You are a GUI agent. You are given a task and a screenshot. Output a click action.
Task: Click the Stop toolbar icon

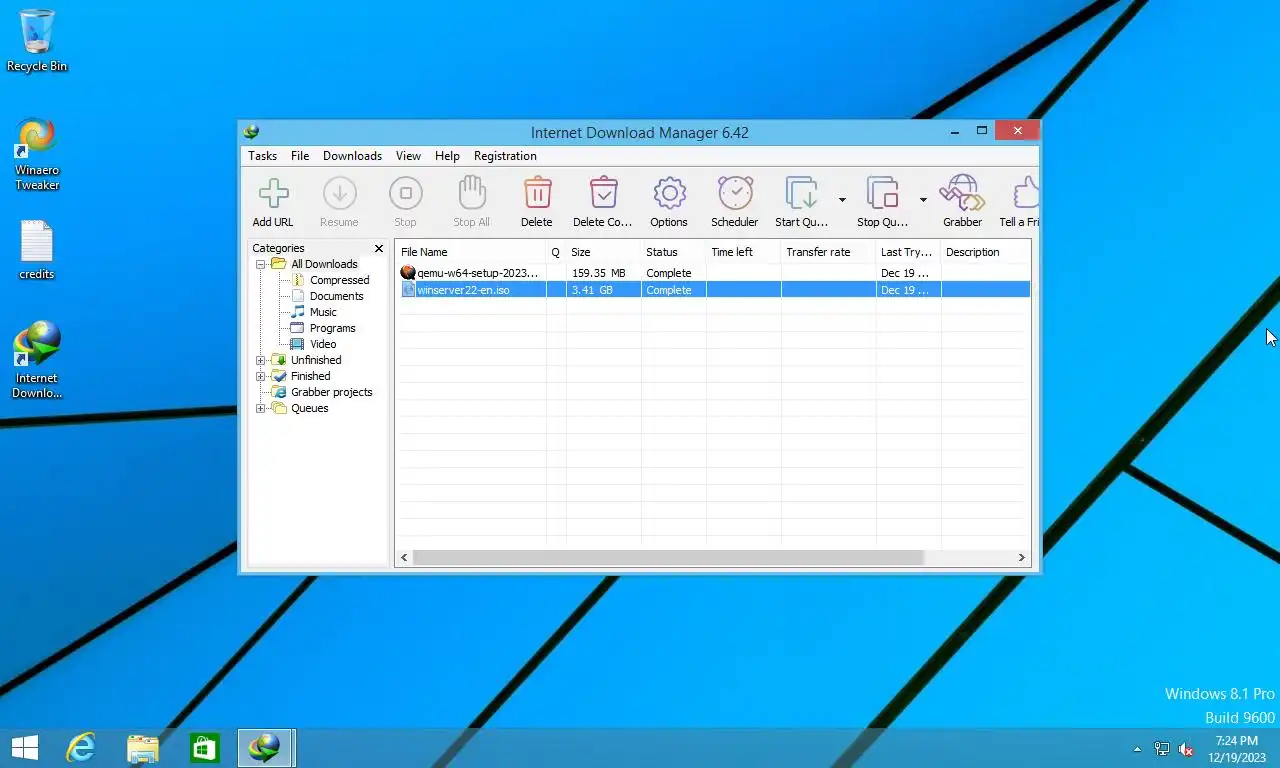click(405, 193)
